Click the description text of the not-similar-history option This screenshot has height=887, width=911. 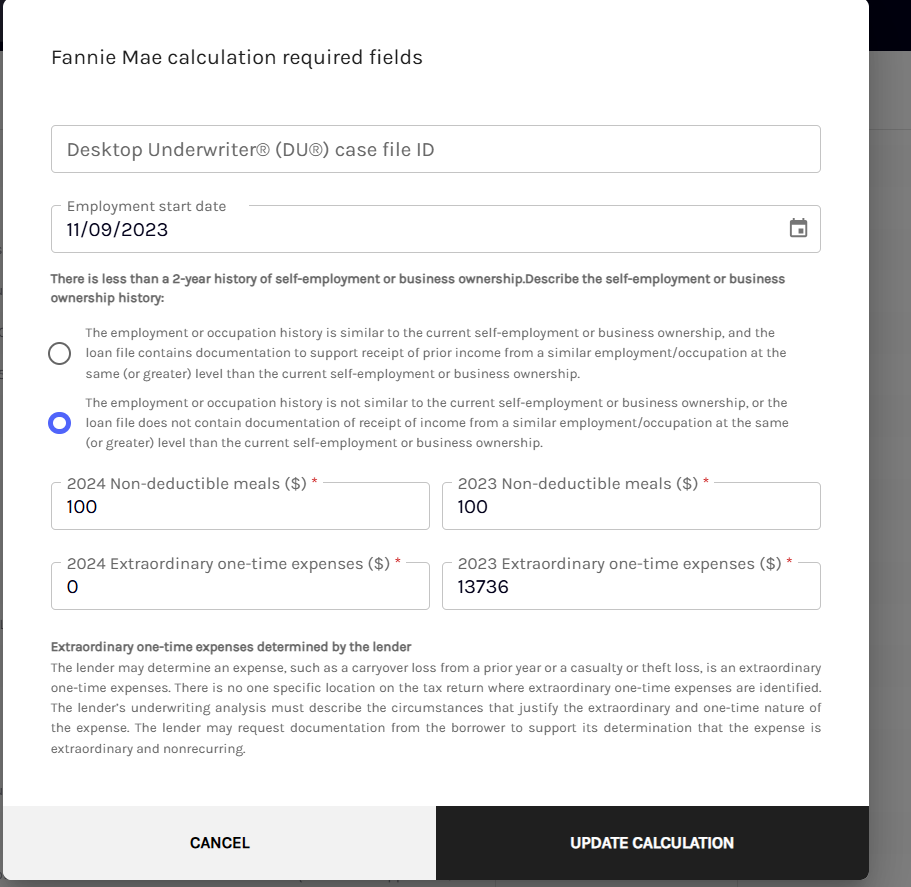pos(437,423)
